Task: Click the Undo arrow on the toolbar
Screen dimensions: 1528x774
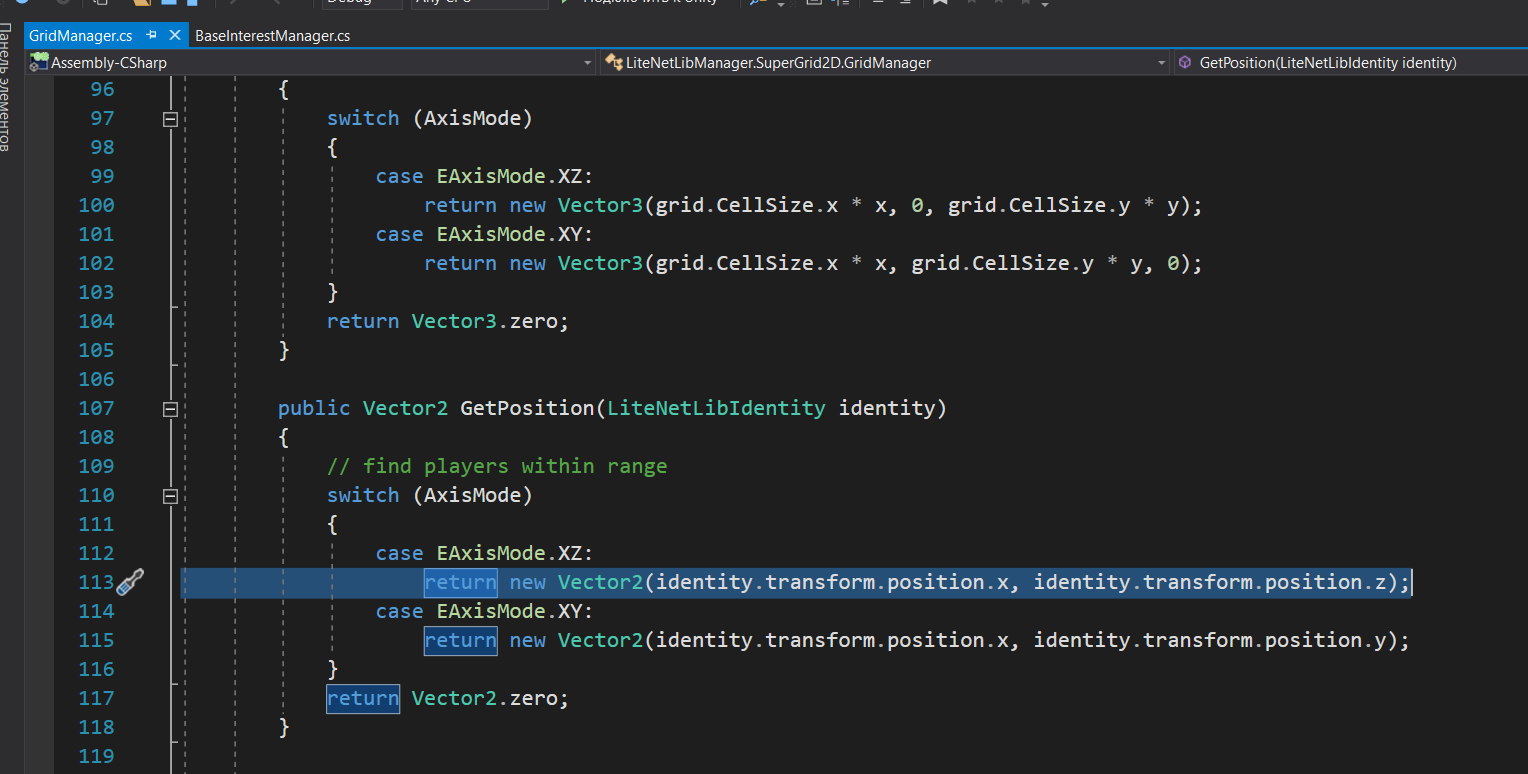Action: pyautogui.click(x=232, y=3)
